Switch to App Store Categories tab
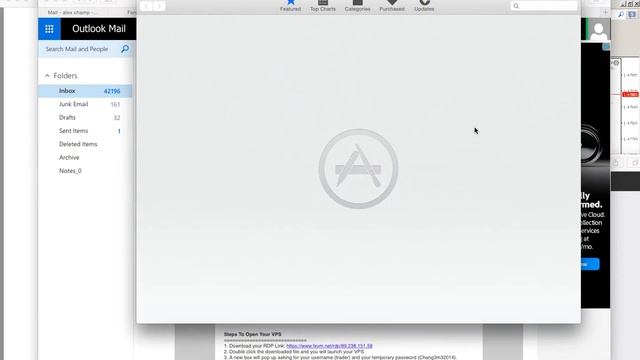The height and width of the screenshot is (360, 640). [357, 6]
